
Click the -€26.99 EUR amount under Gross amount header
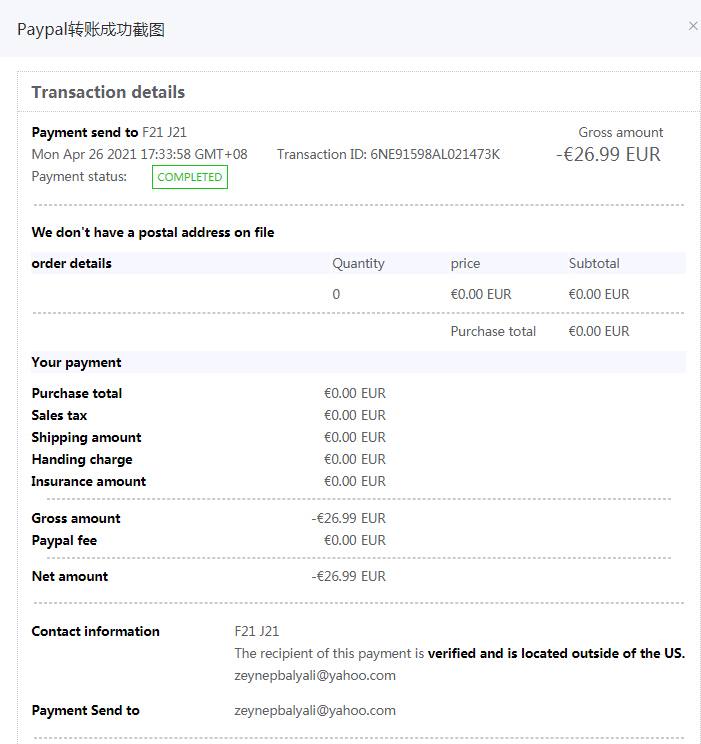click(608, 154)
